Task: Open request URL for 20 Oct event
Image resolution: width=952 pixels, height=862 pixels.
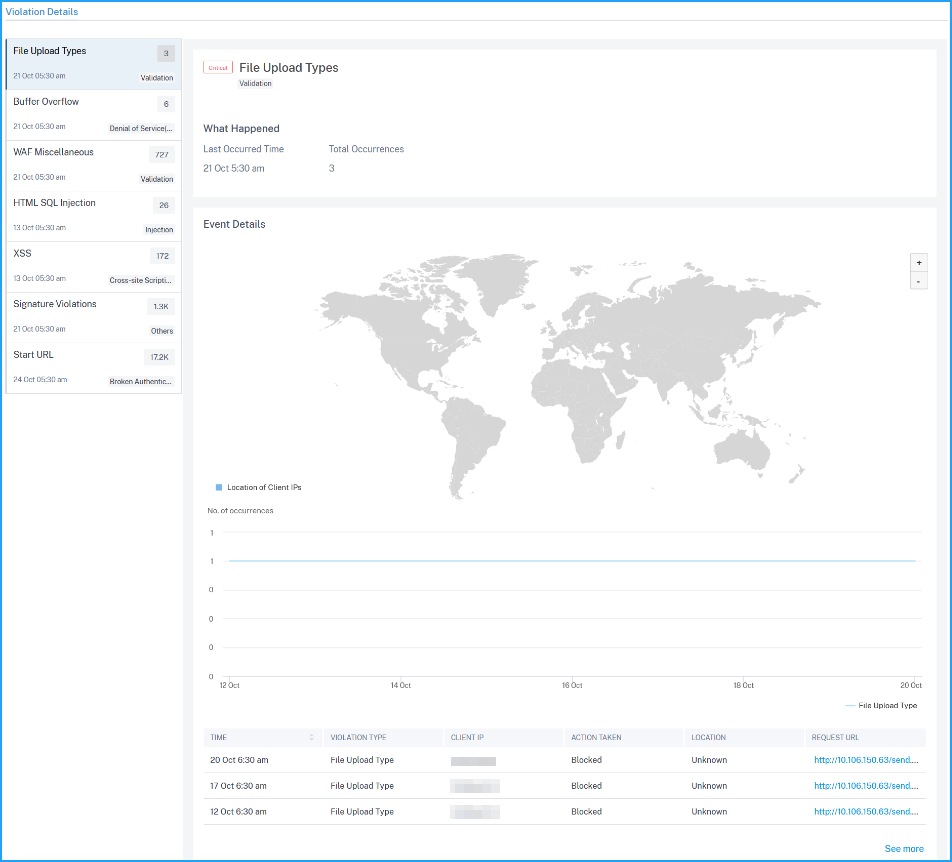Action: (x=866, y=760)
